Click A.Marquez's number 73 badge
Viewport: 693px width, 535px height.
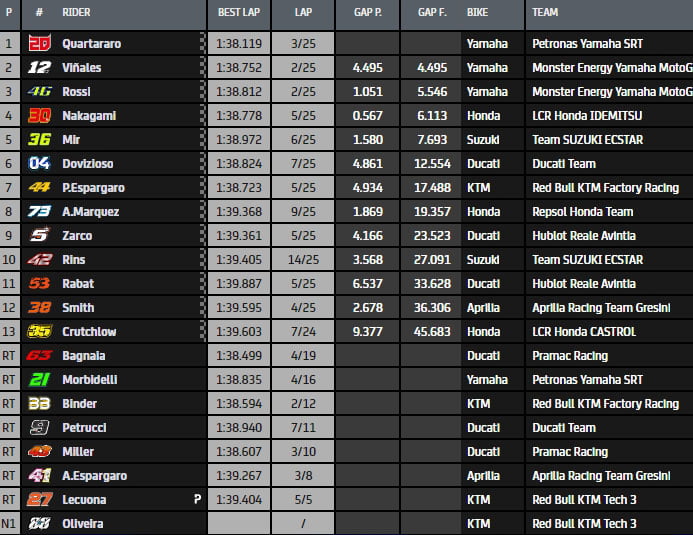click(39, 211)
